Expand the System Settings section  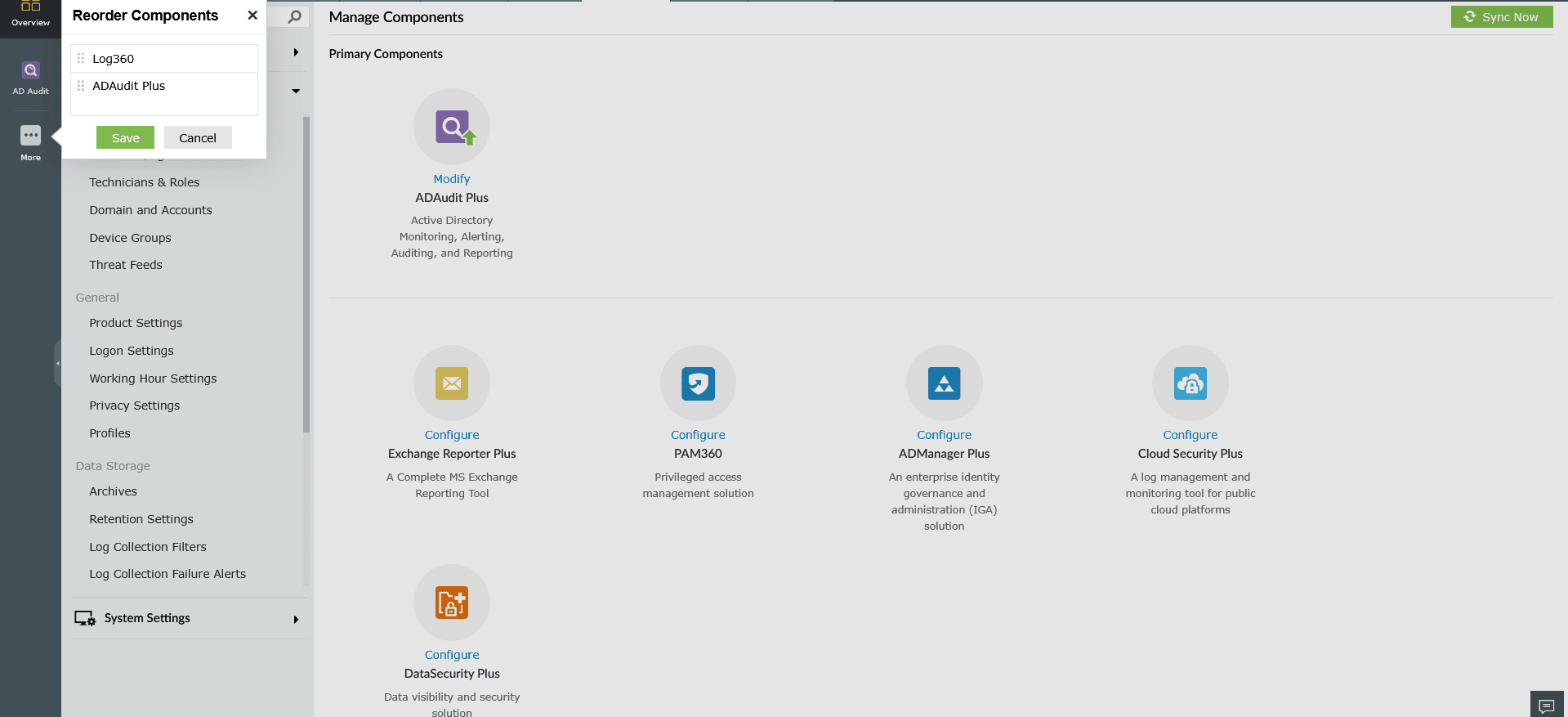point(296,620)
